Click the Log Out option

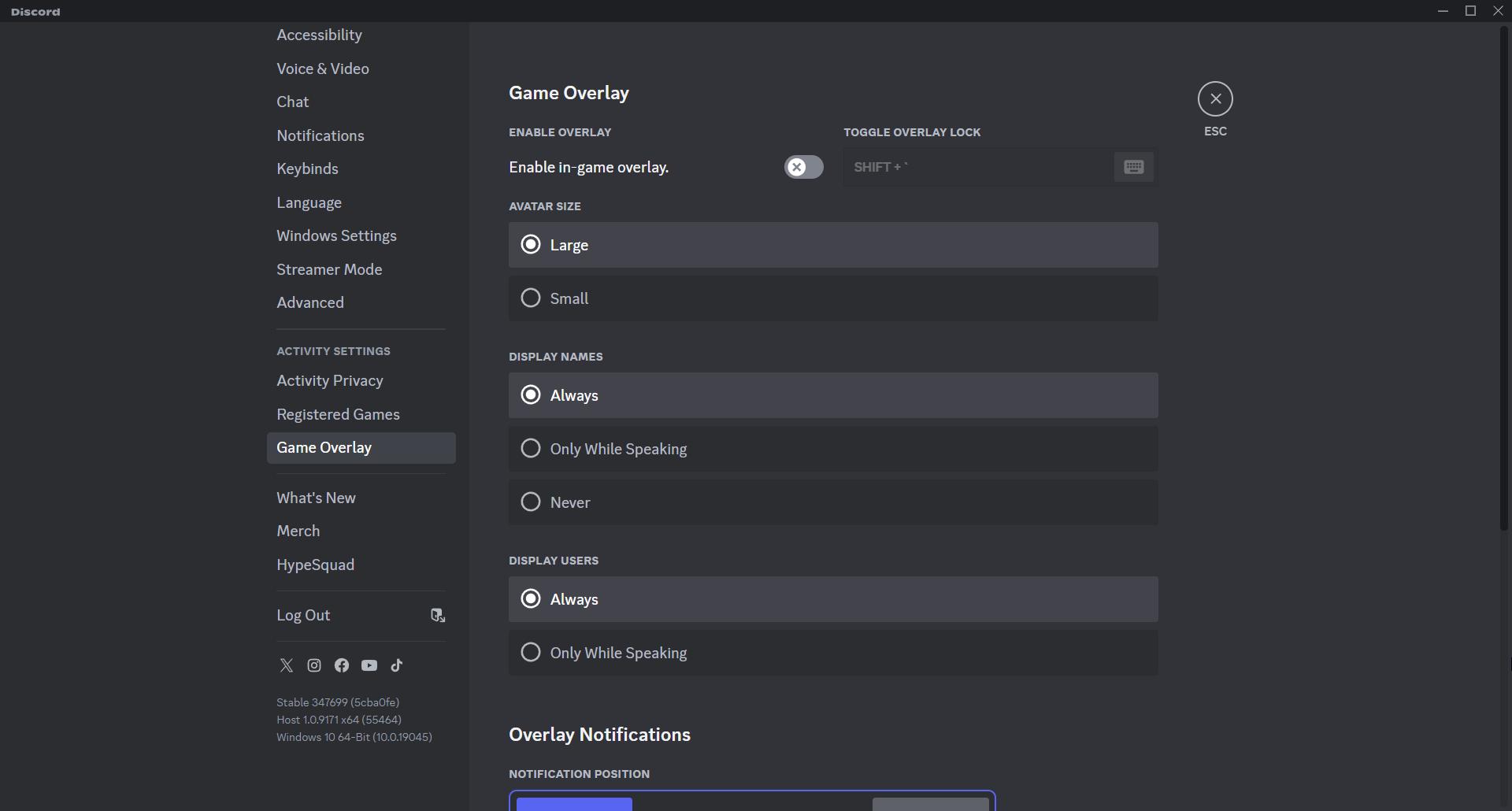(303, 615)
